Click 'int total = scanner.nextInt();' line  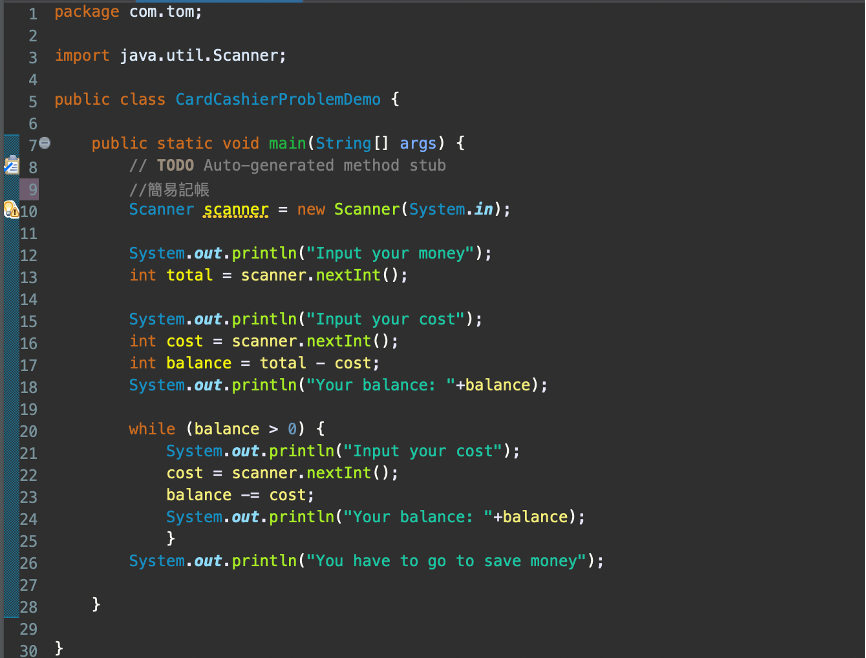268,275
